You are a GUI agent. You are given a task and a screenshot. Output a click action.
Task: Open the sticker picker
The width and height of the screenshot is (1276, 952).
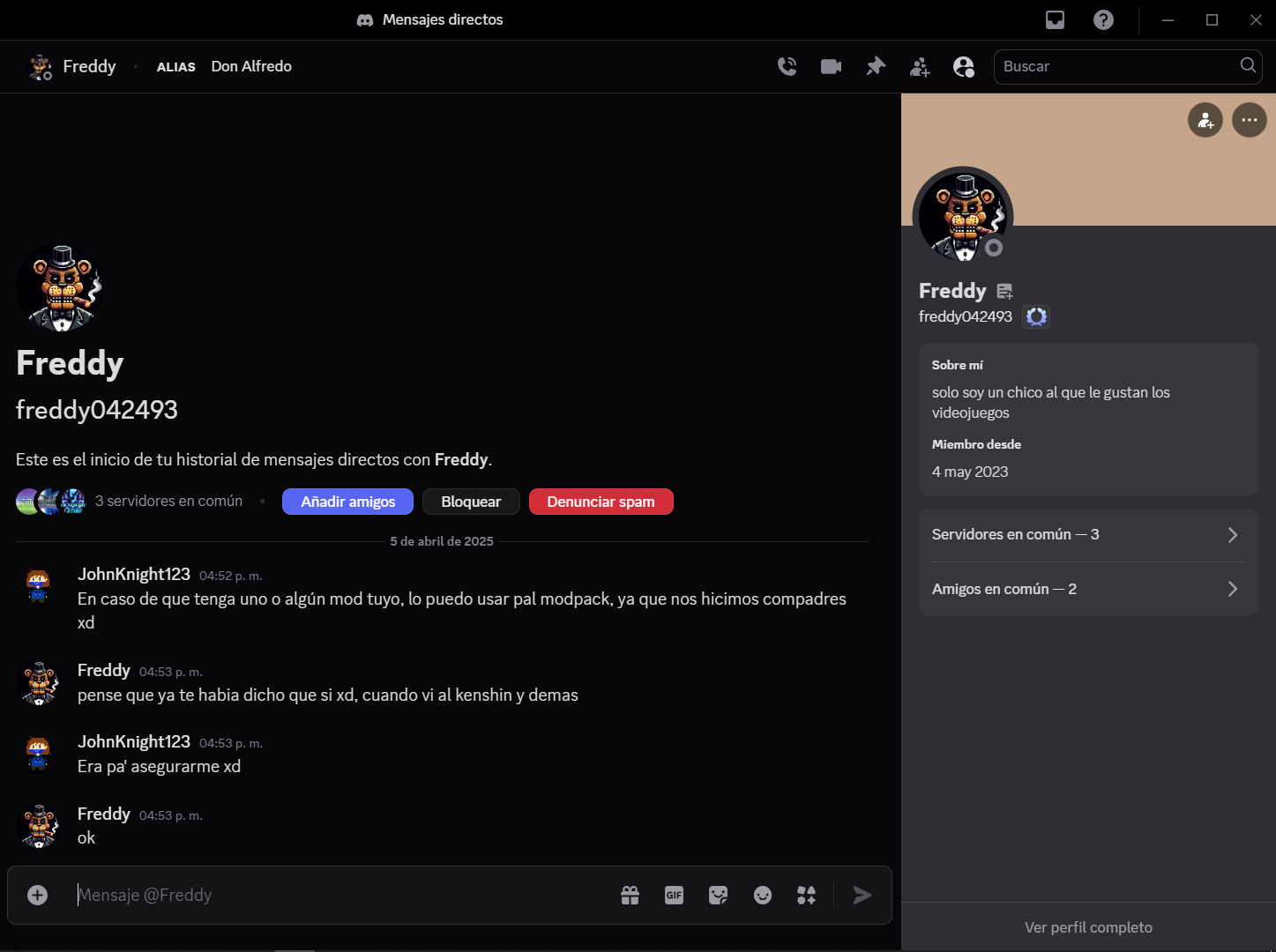[x=719, y=895]
